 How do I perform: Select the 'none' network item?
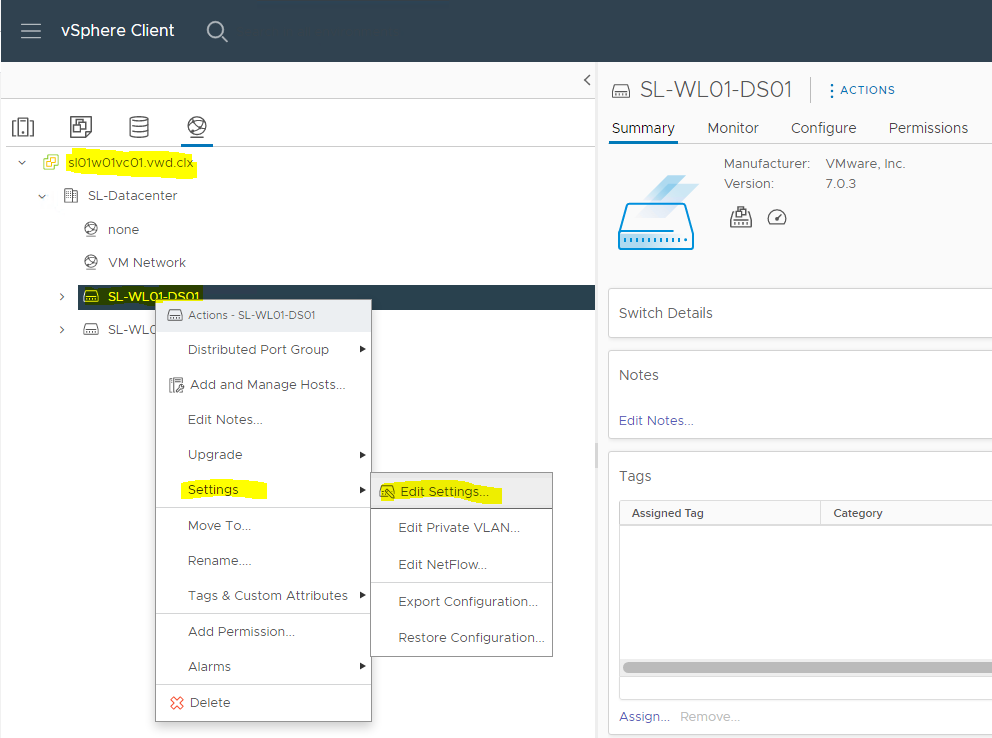tap(123, 230)
